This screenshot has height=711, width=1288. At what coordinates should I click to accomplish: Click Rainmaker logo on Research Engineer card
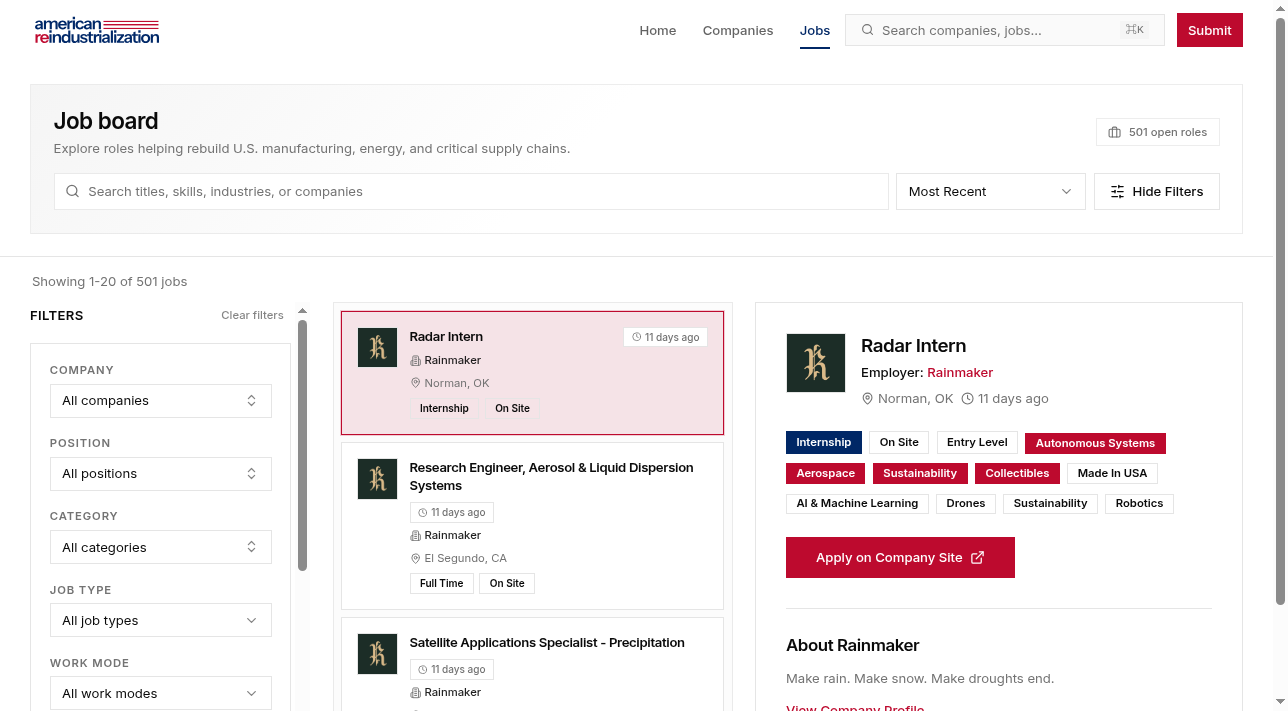[378, 479]
